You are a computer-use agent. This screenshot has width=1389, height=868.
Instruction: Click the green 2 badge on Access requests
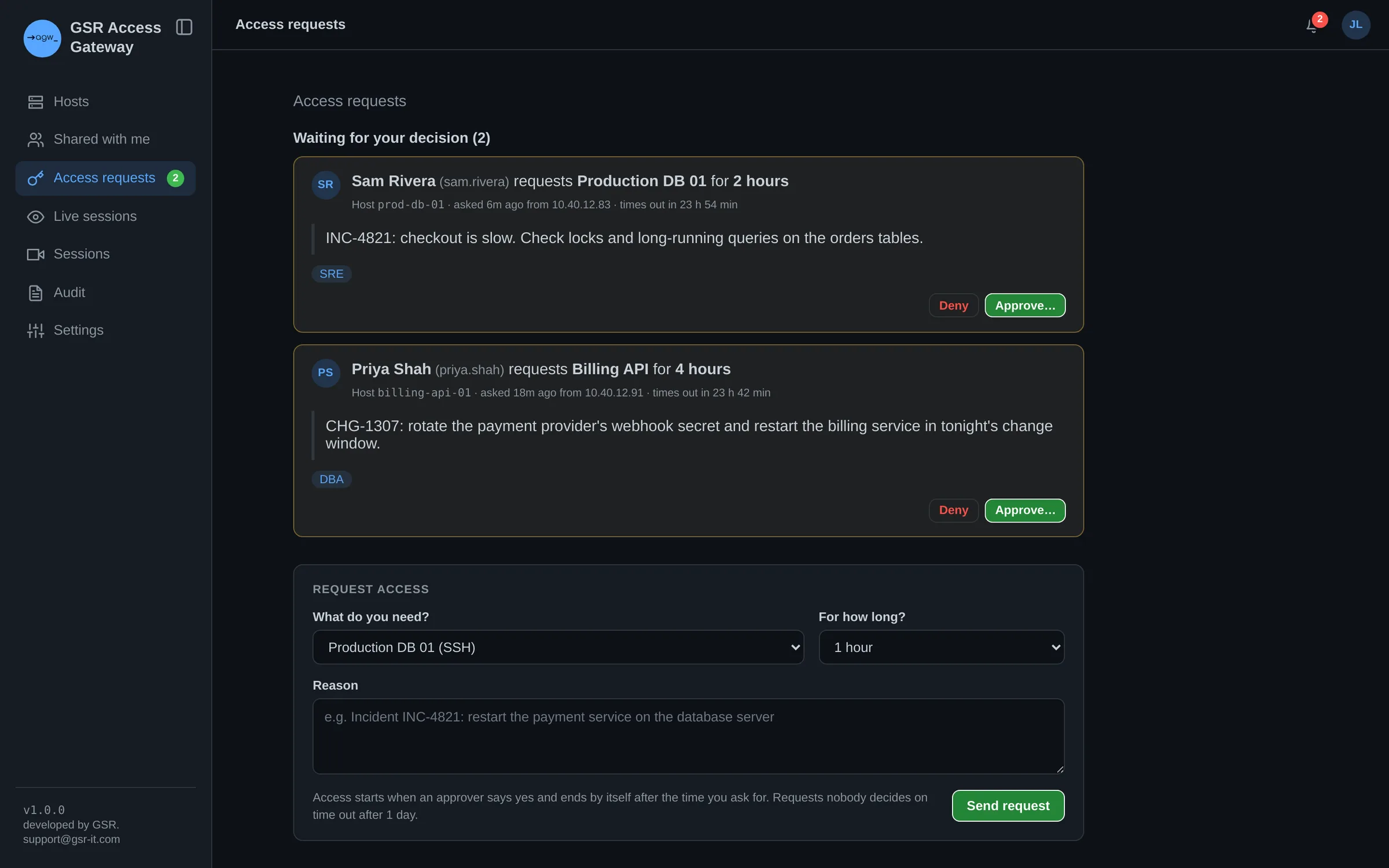point(175,178)
